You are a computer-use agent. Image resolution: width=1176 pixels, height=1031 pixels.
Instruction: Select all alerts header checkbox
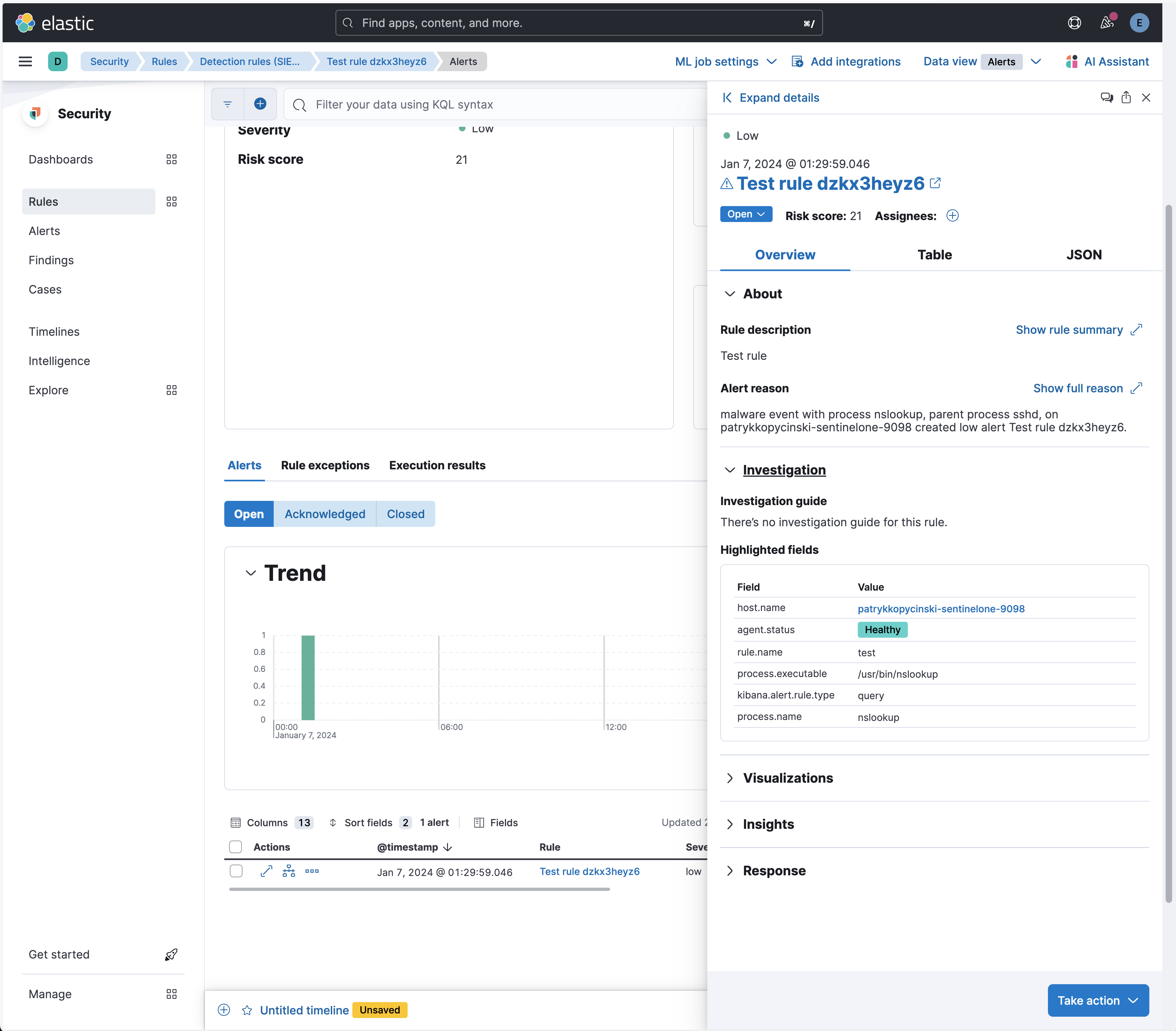(235, 847)
